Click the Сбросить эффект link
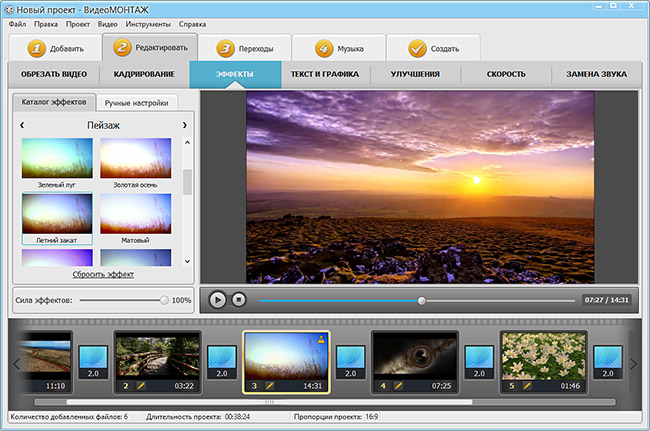The height and width of the screenshot is (431, 650). (x=103, y=274)
